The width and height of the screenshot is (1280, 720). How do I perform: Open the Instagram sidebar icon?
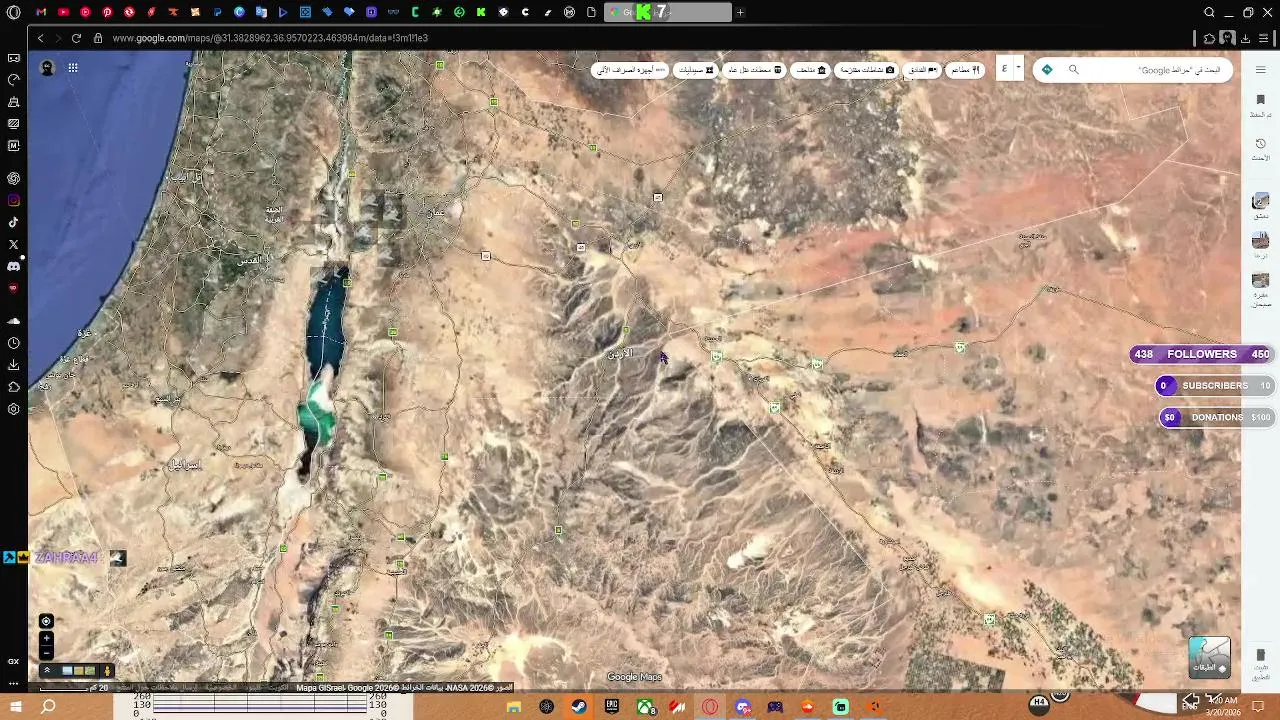point(14,200)
